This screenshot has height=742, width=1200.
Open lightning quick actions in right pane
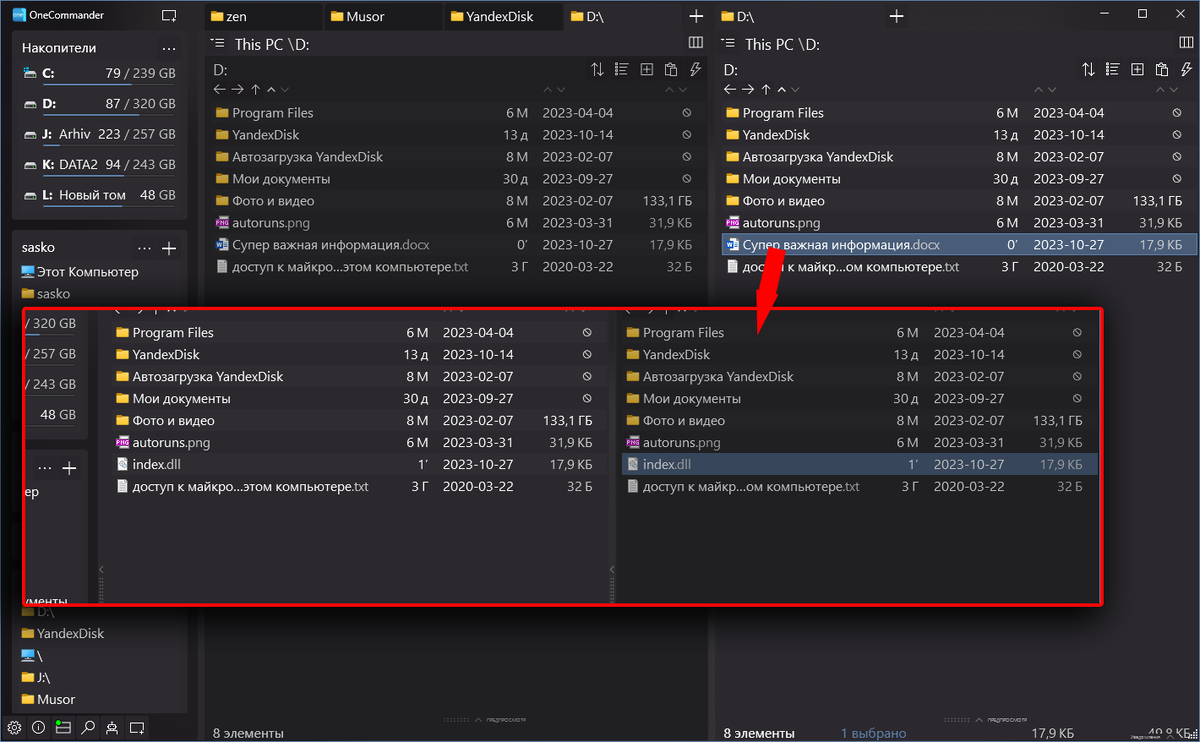coord(1186,69)
